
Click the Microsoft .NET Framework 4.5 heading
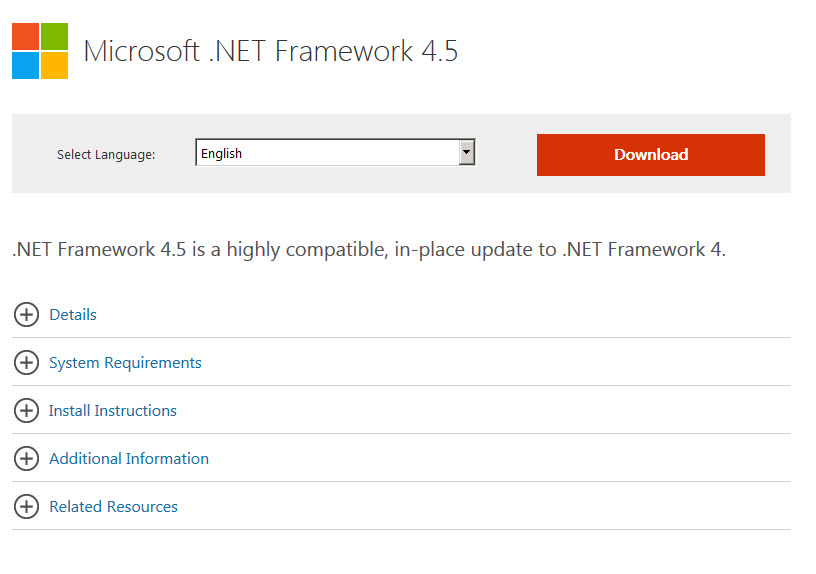pyautogui.click(x=271, y=51)
